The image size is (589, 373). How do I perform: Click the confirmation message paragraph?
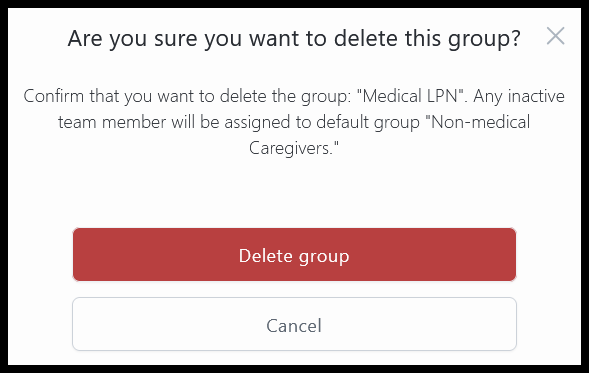[294, 122]
